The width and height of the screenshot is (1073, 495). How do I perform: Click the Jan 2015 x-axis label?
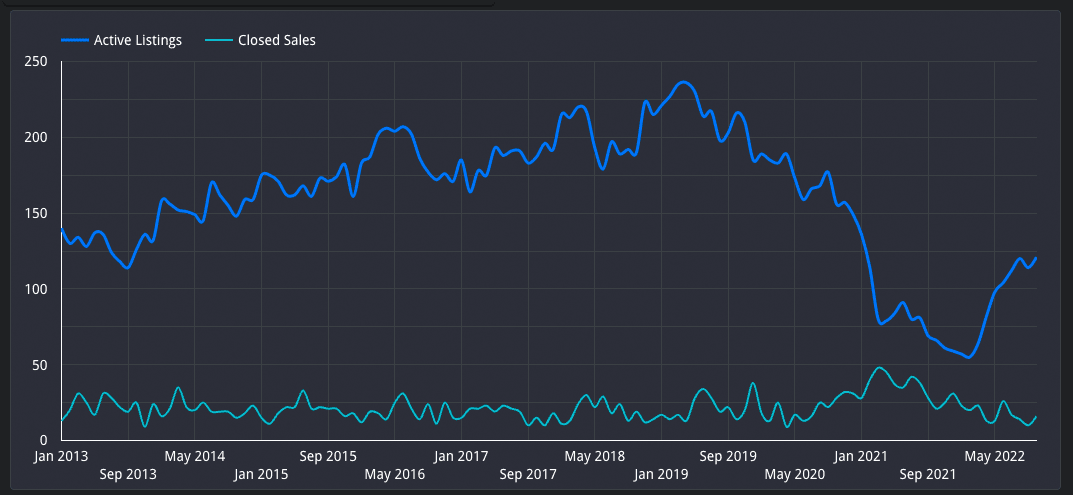(x=261, y=474)
